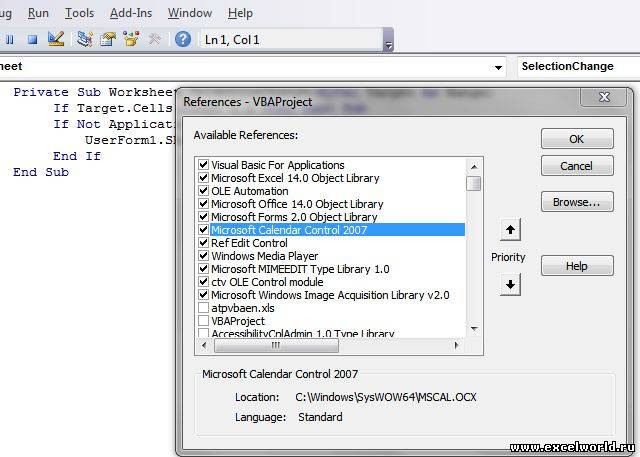Viewport: 640px width, 457px height.
Task: Uncheck Microsoft Office 14.0 Object Library
Action: (x=203, y=204)
